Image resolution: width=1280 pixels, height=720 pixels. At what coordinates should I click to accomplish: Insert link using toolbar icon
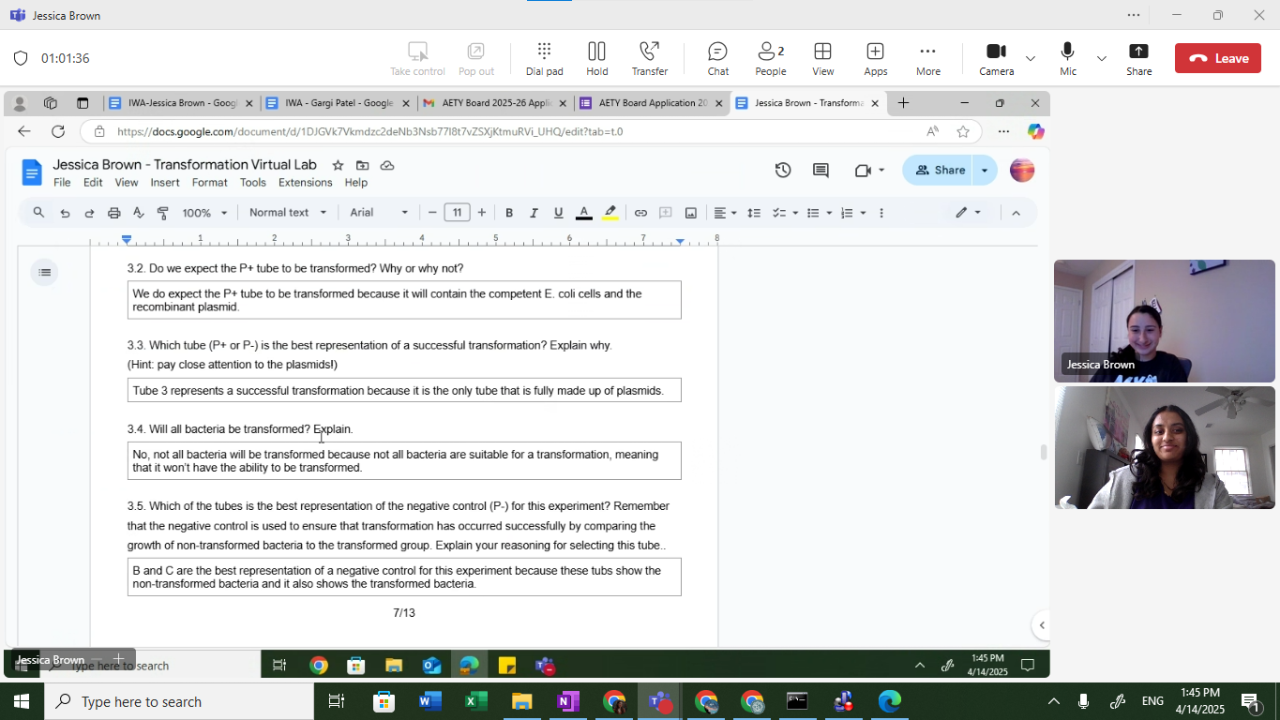point(641,213)
